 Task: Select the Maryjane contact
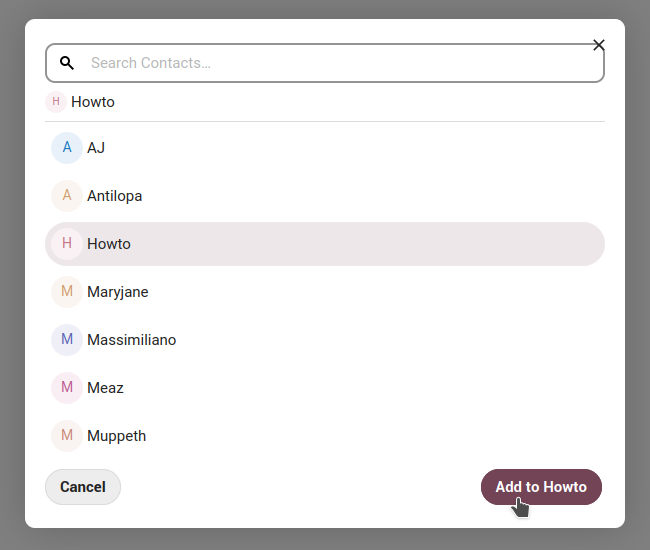tap(325, 292)
